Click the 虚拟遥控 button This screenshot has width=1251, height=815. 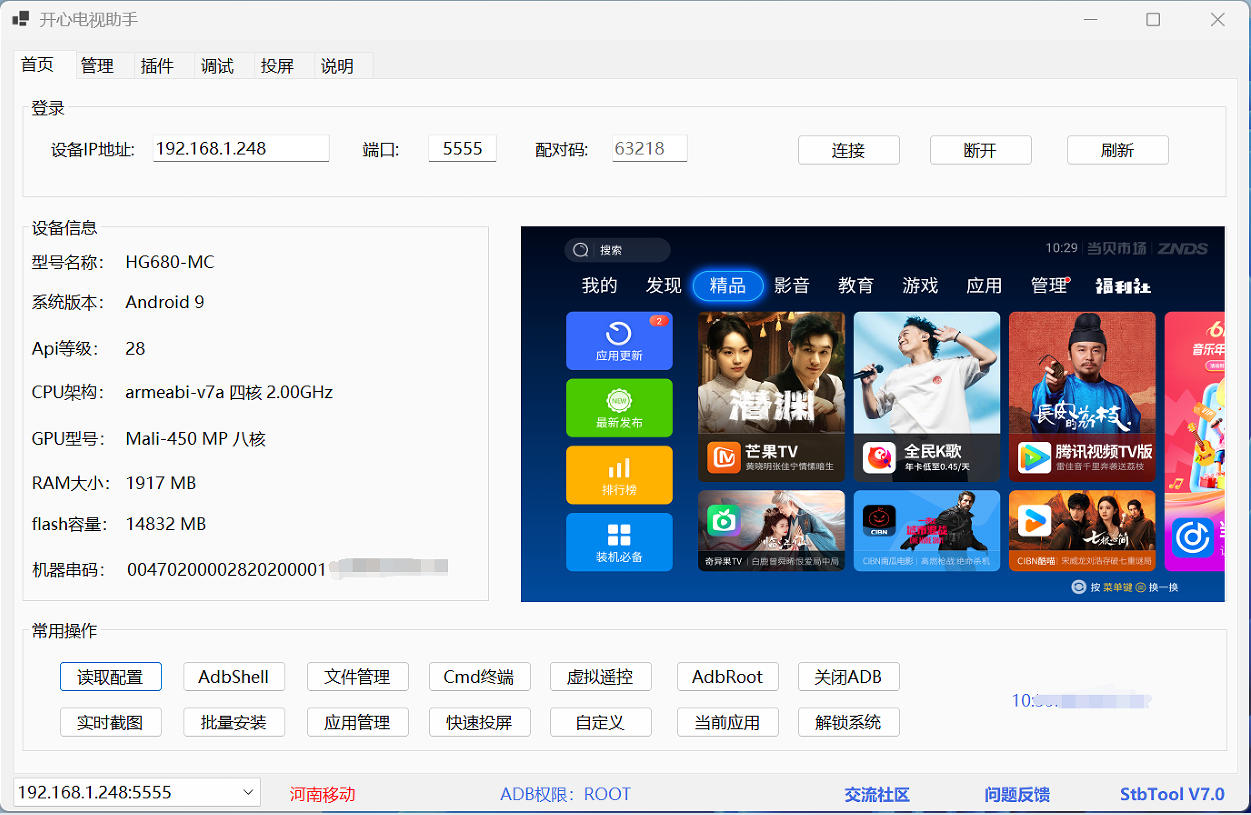pyautogui.click(x=600, y=677)
